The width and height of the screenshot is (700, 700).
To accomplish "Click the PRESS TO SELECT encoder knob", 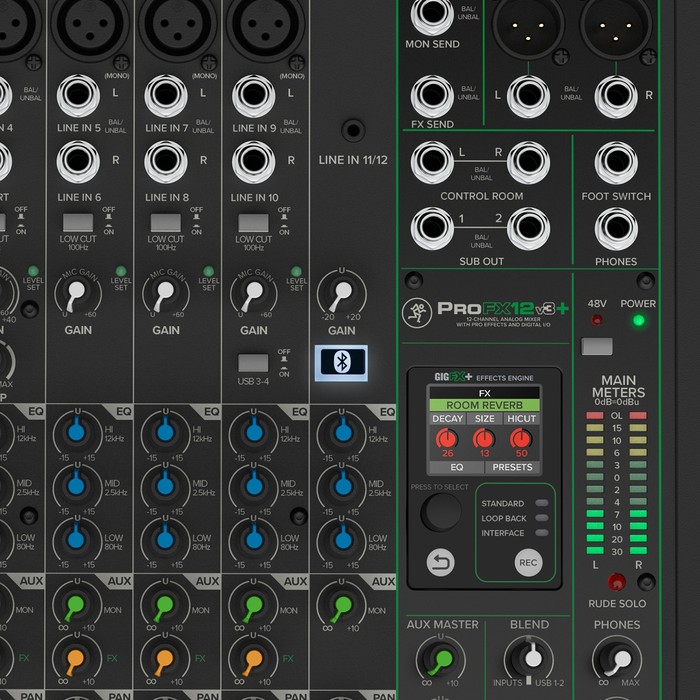I will click(x=441, y=512).
